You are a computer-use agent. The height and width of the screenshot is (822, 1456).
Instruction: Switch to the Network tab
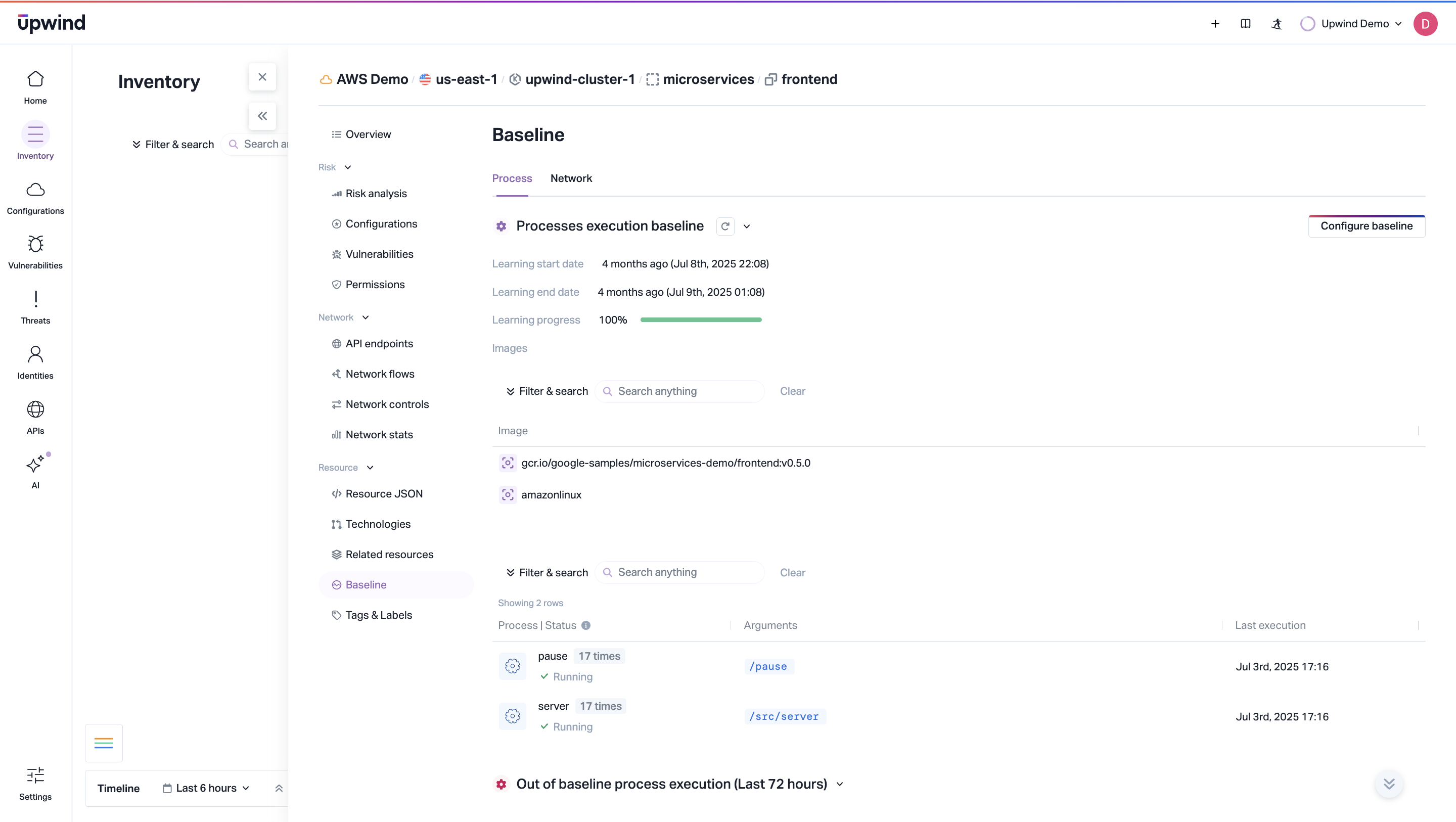point(571,178)
